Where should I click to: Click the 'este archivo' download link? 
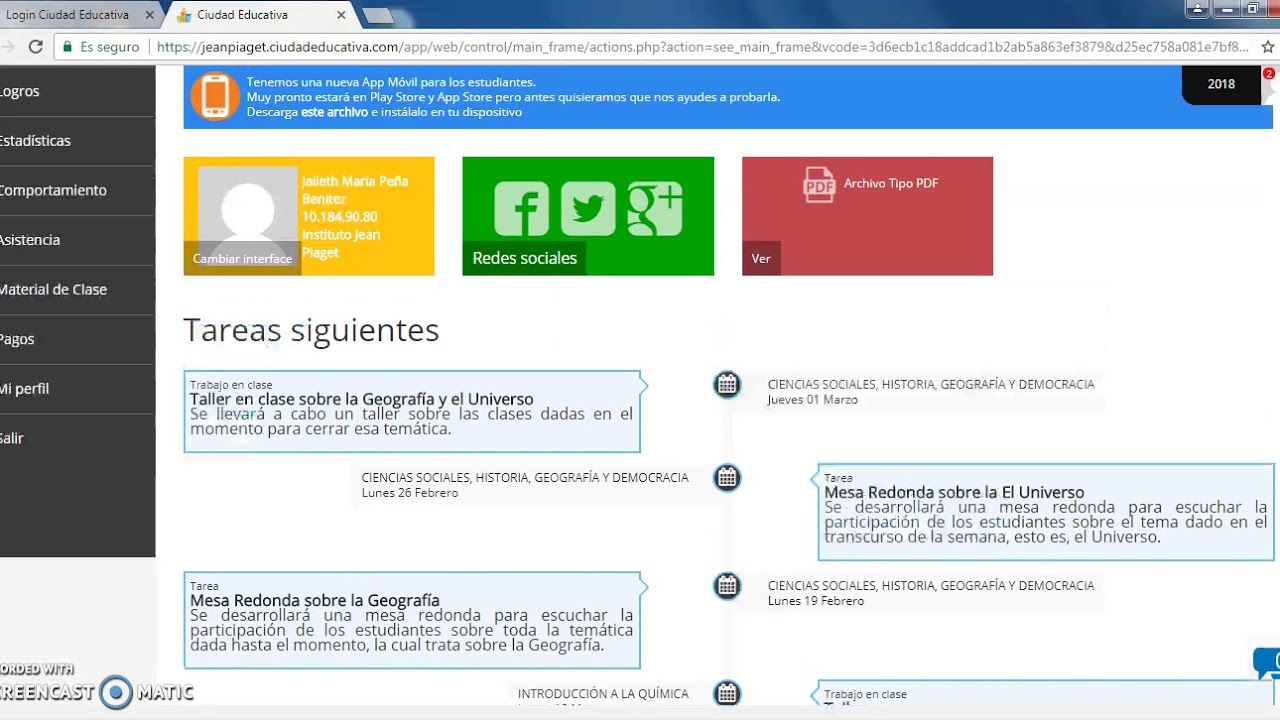click(x=334, y=112)
